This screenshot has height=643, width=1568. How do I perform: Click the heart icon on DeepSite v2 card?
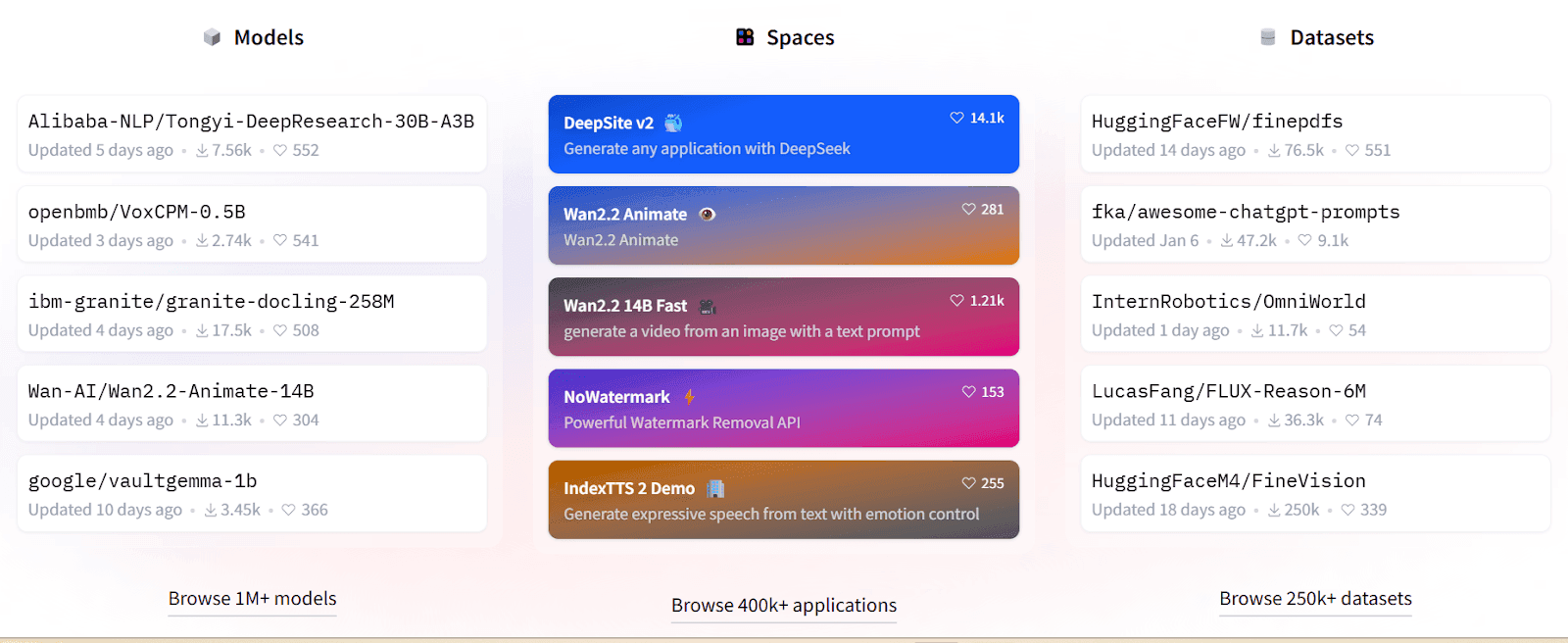956,118
